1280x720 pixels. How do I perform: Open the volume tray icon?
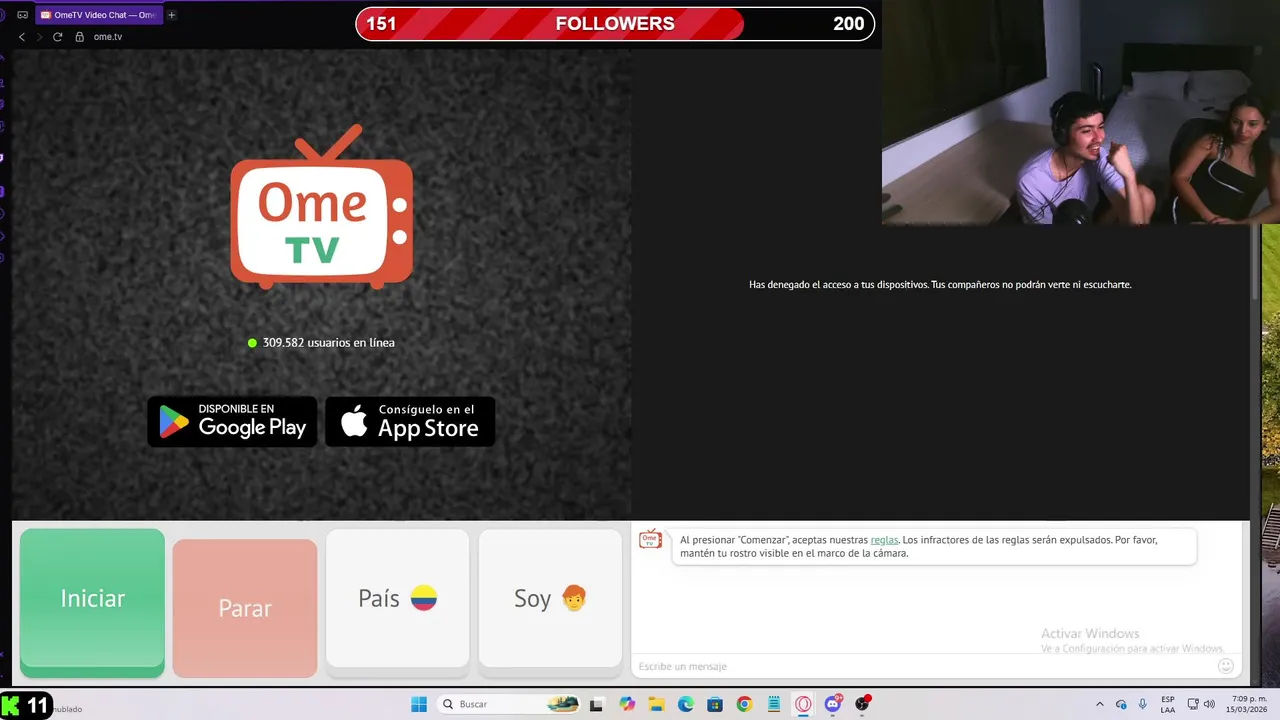pos(1209,704)
